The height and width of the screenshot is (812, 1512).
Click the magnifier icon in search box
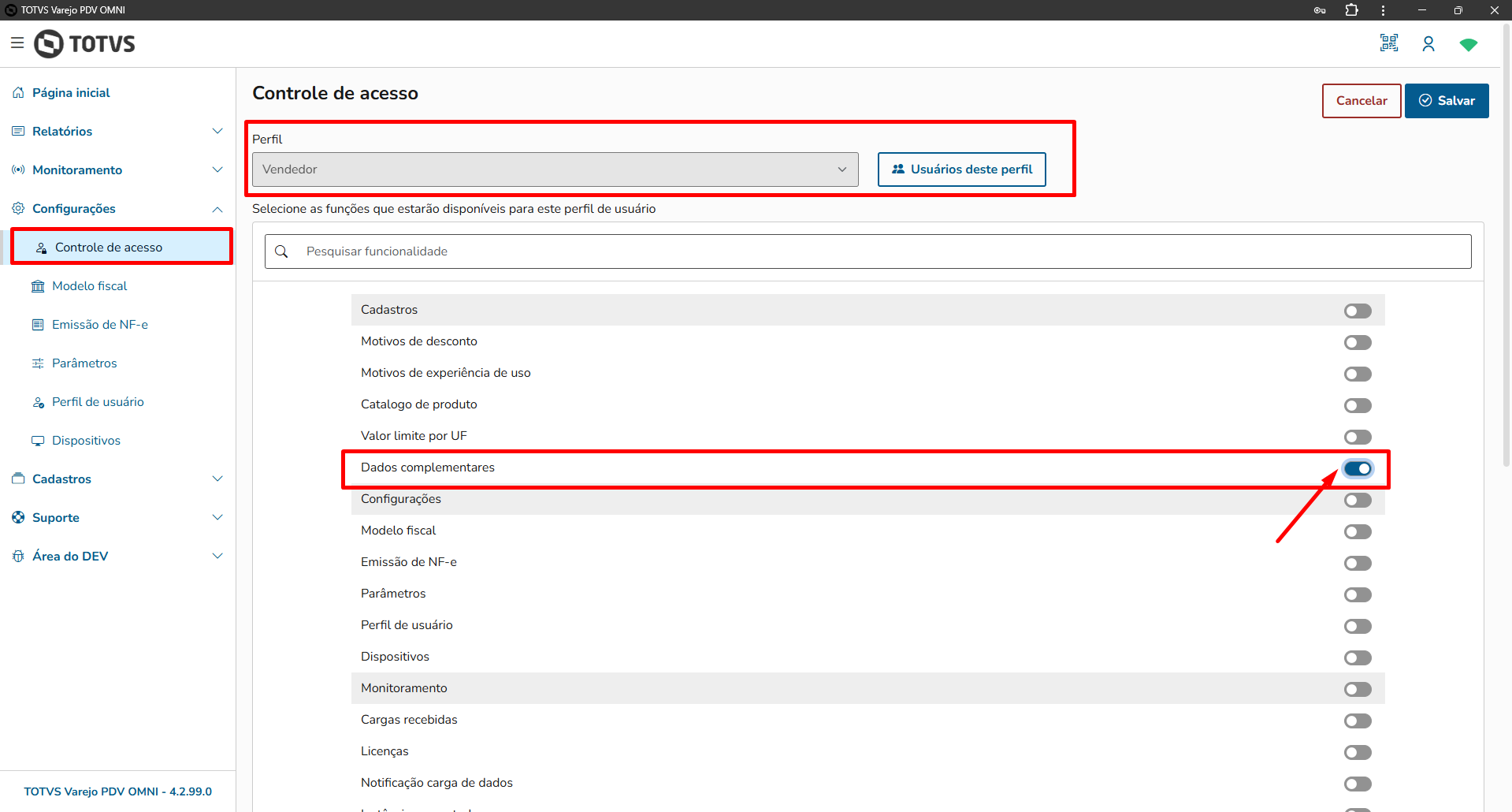[281, 251]
